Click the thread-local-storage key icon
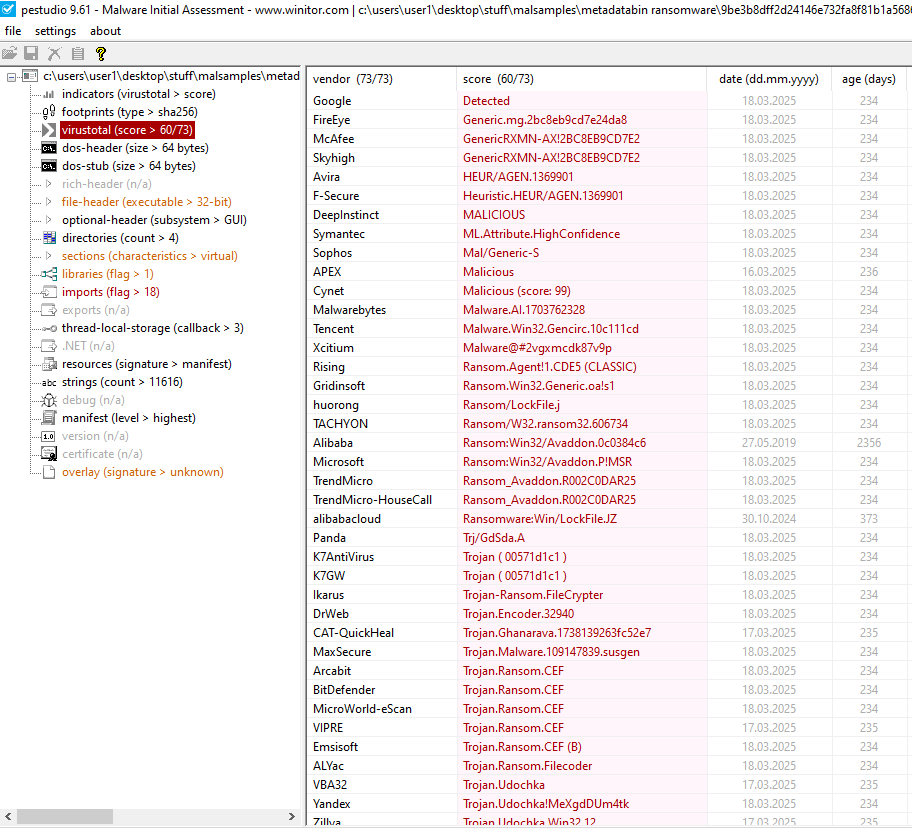The height and width of the screenshot is (828, 912). point(49,329)
